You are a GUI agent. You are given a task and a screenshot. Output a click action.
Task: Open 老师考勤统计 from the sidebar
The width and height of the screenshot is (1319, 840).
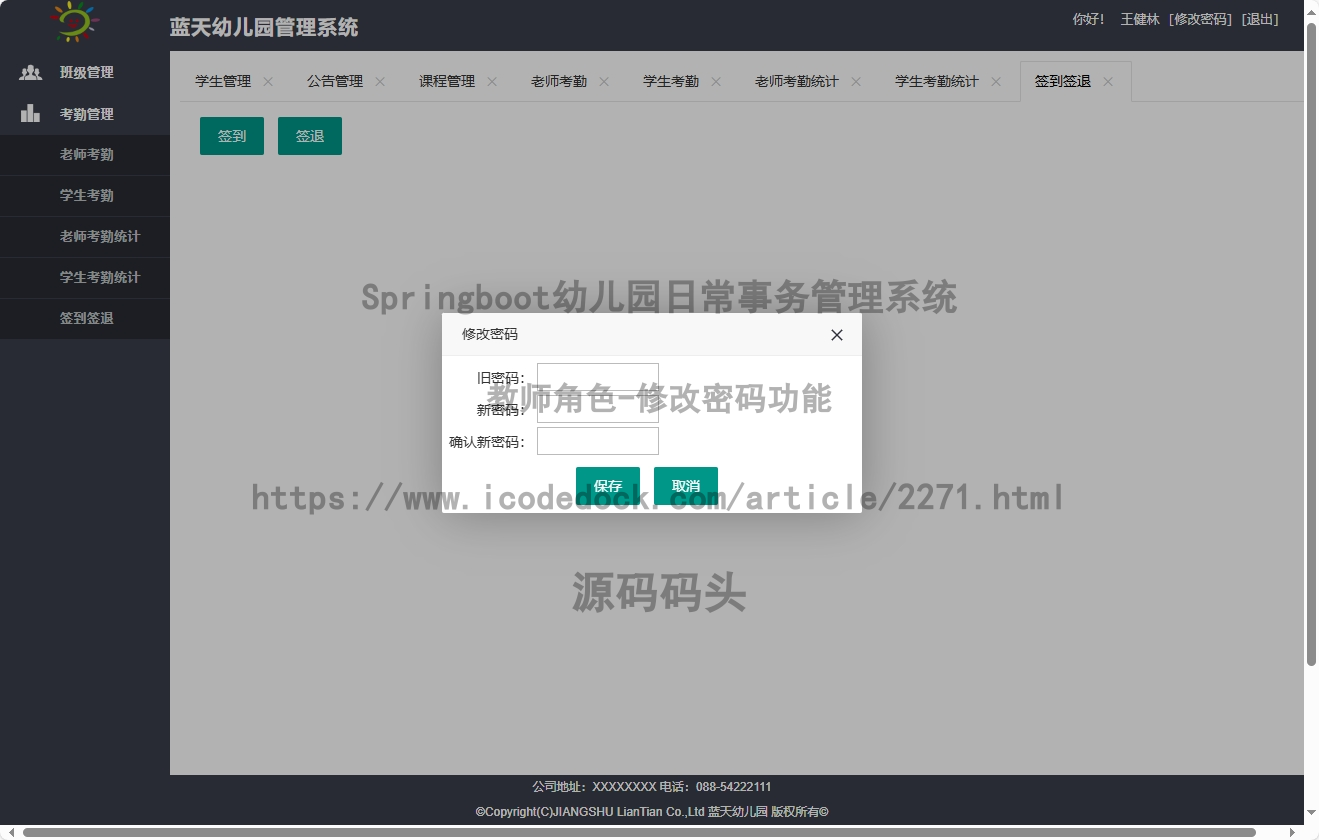click(x=85, y=237)
